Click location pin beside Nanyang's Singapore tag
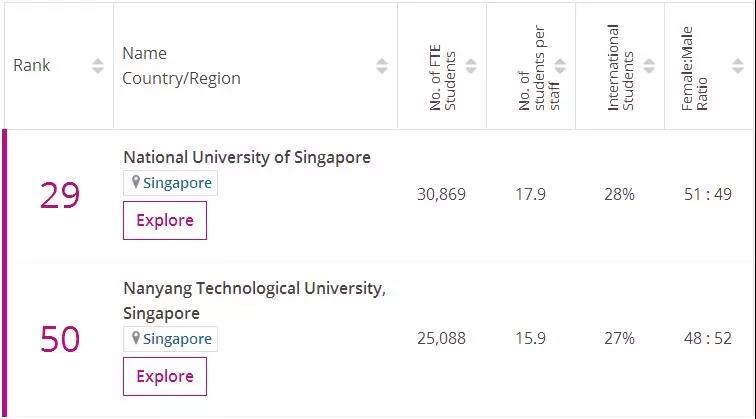The width and height of the screenshot is (756, 419). pyautogui.click(x=135, y=339)
